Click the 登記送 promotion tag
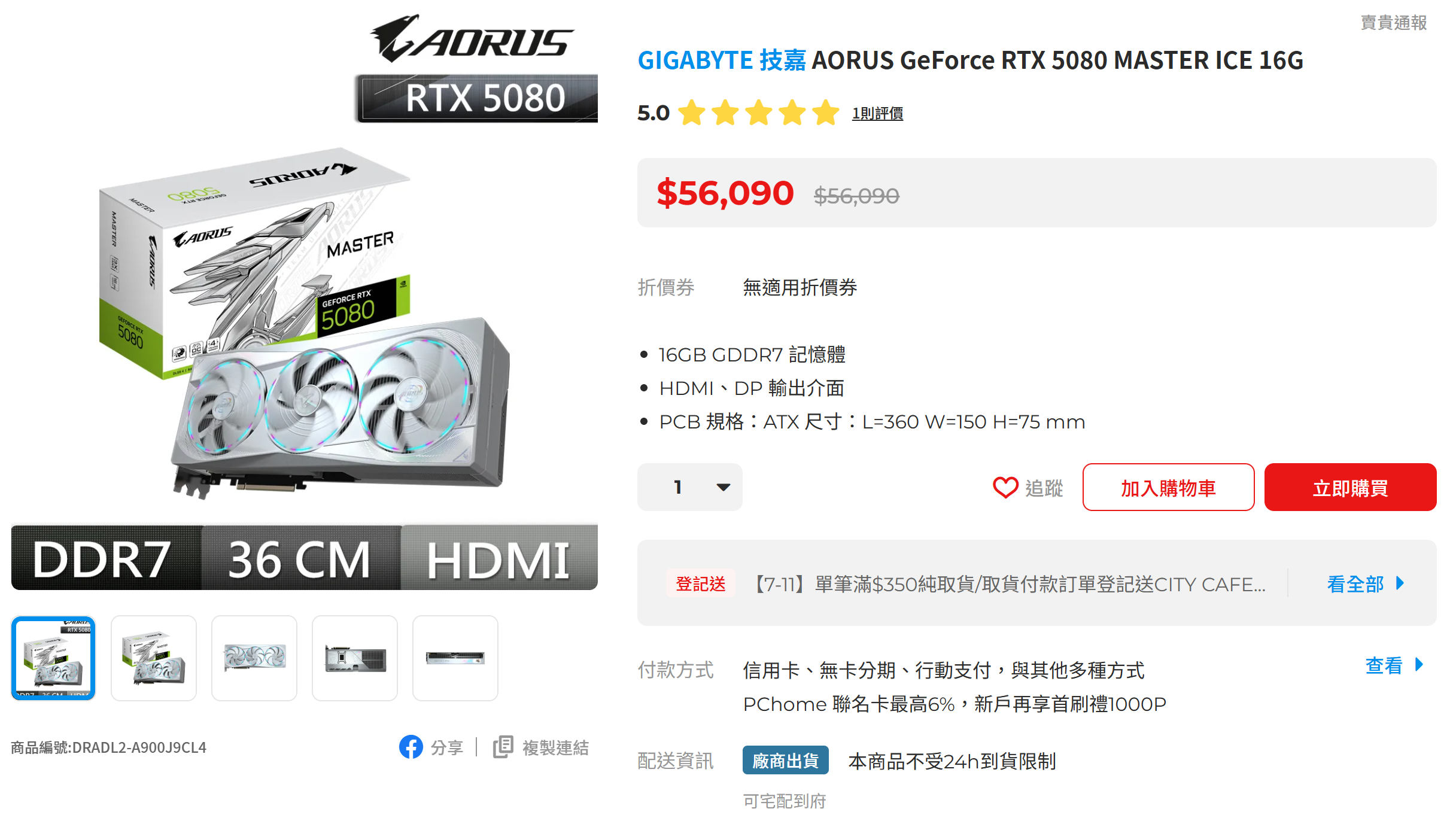1456x827 pixels. [700, 583]
